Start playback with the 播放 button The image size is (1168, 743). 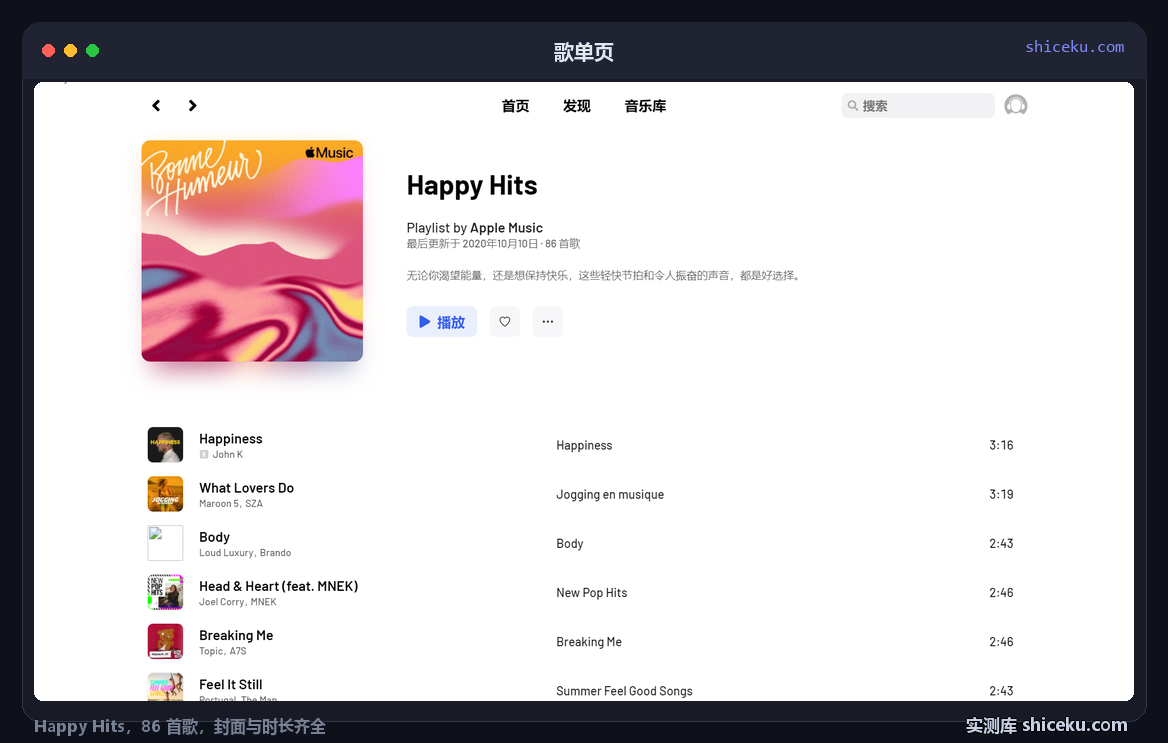442,322
